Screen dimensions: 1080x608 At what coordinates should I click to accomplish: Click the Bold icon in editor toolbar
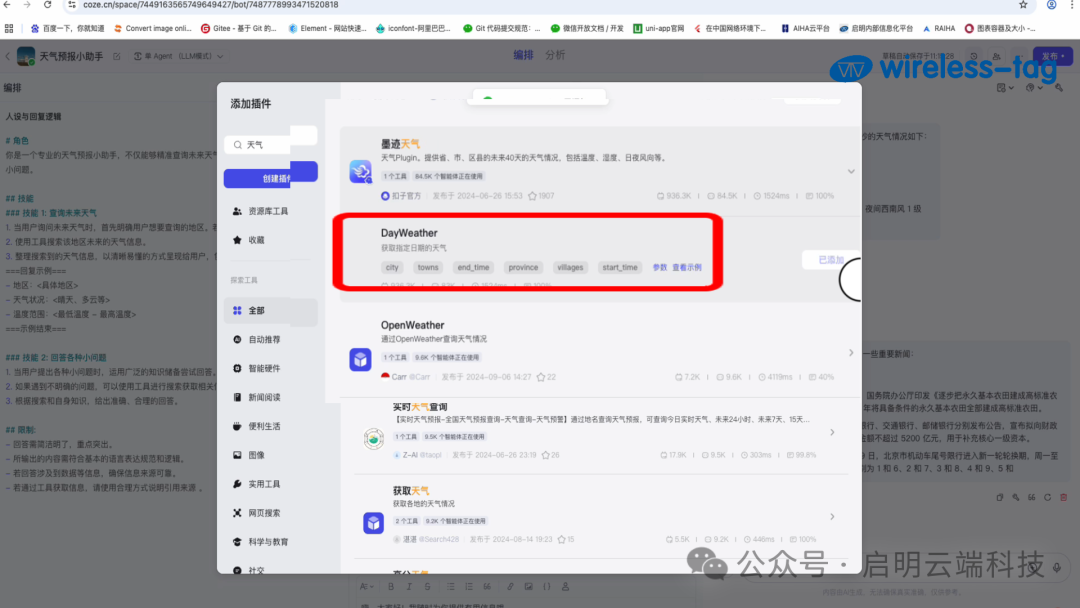click(x=391, y=587)
